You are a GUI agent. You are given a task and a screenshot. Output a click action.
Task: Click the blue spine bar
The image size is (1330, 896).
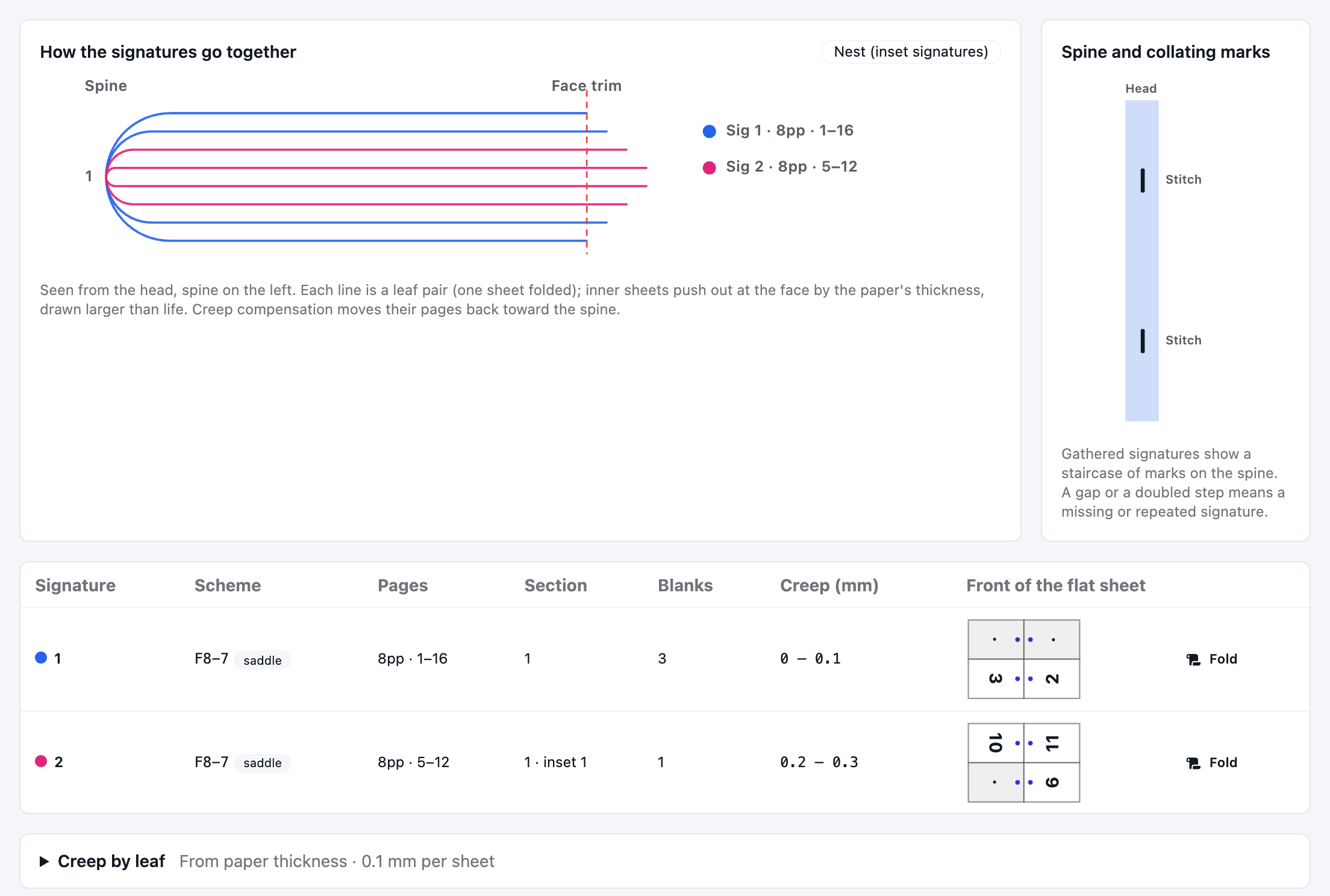click(x=1141, y=261)
